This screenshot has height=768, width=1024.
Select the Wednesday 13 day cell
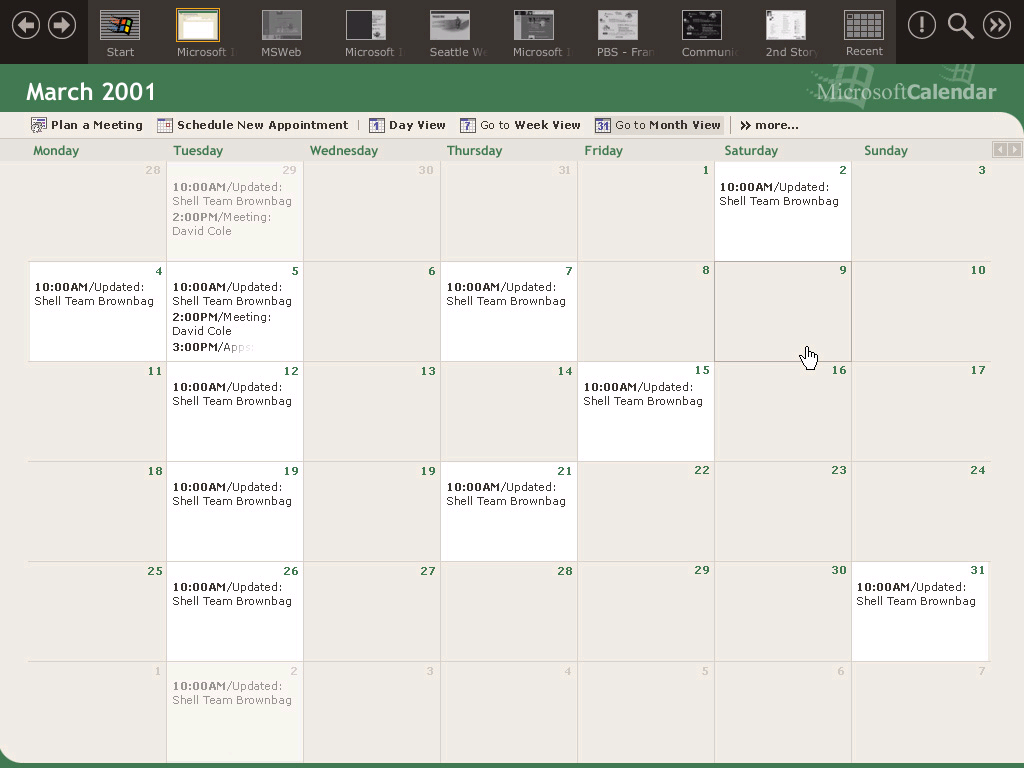372,411
